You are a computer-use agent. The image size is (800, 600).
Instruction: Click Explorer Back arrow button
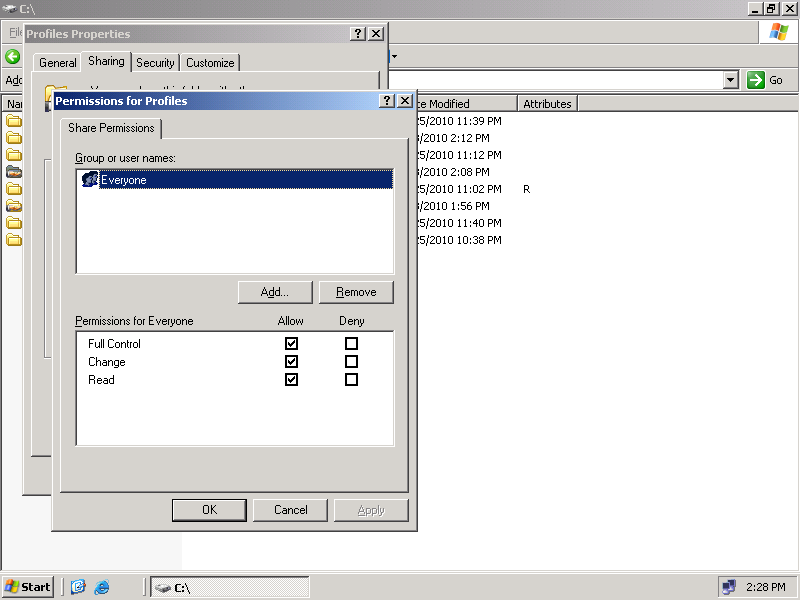(x=13, y=57)
